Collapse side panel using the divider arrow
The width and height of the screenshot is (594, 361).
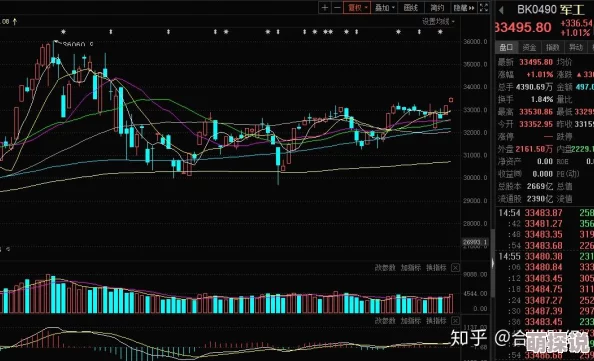(492, 263)
